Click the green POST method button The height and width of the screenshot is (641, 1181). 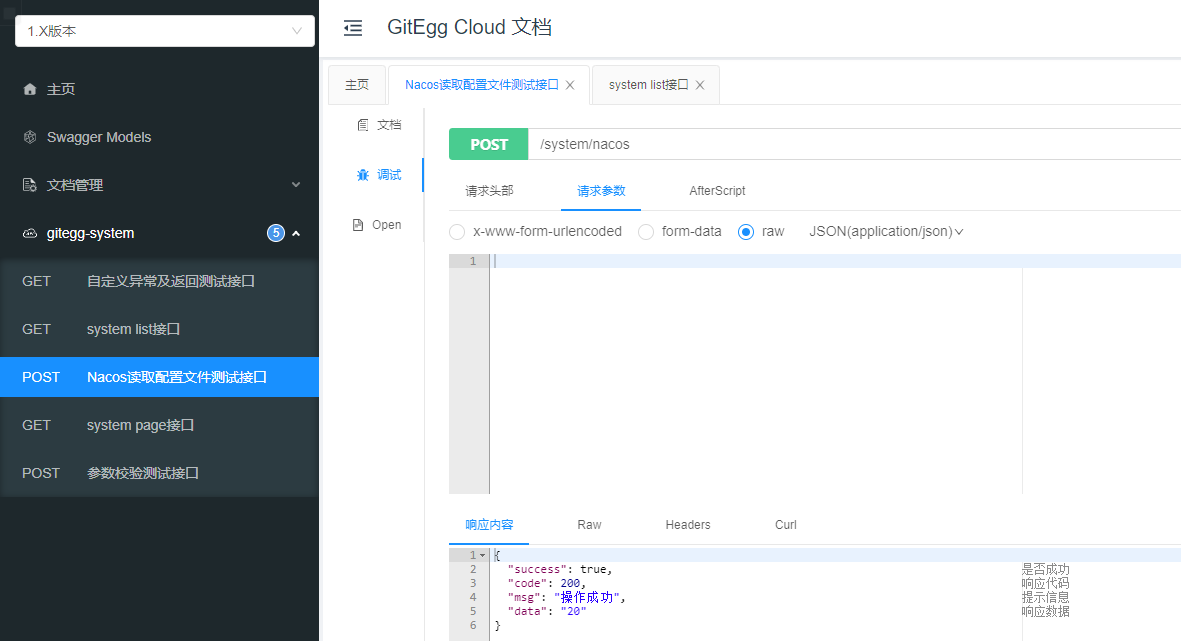tap(489, 144)
